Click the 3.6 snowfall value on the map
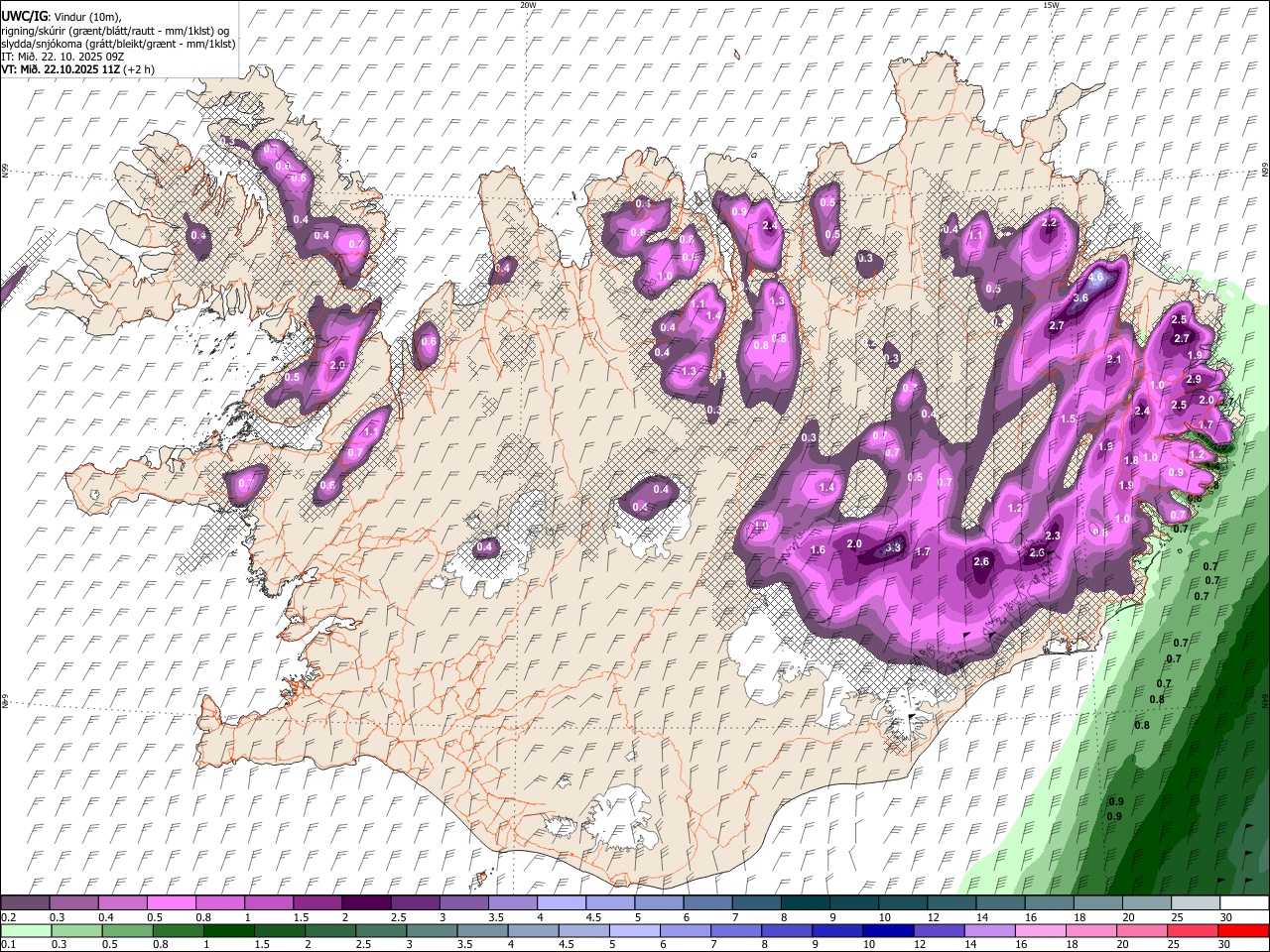The width and height of the screenshot is (1270, 952). coord(1081,298)
